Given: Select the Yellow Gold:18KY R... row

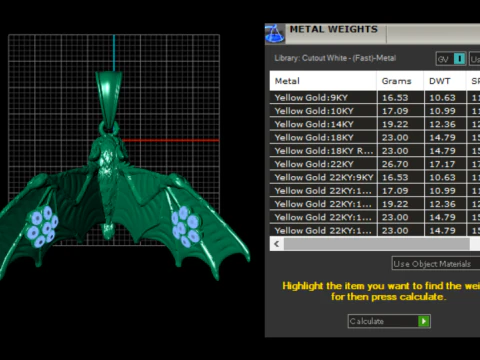Looking at the screenshot, I should 375,151.
